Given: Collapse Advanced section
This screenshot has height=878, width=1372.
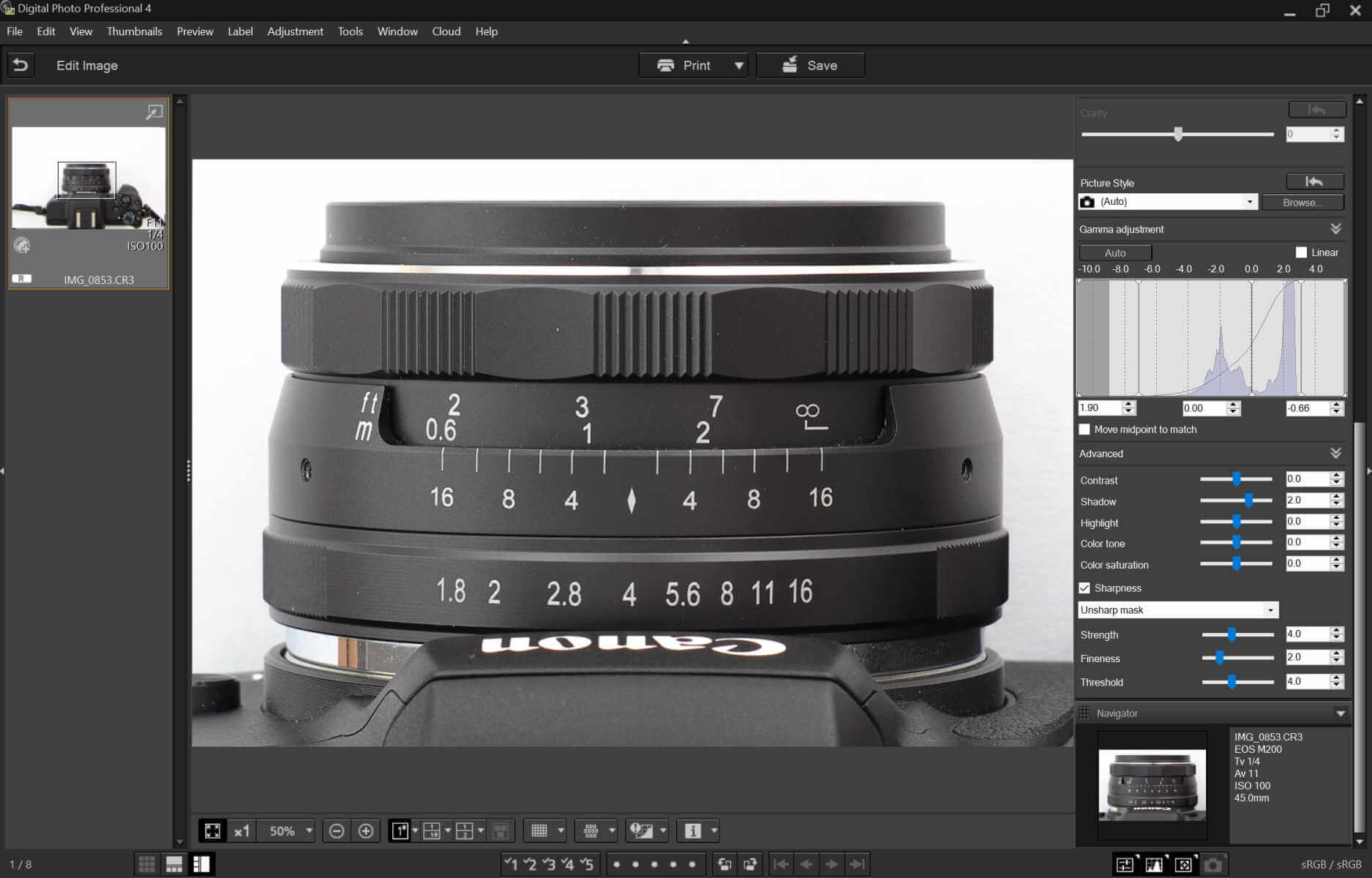Looking at the screenshot, I should [1335, 454].
